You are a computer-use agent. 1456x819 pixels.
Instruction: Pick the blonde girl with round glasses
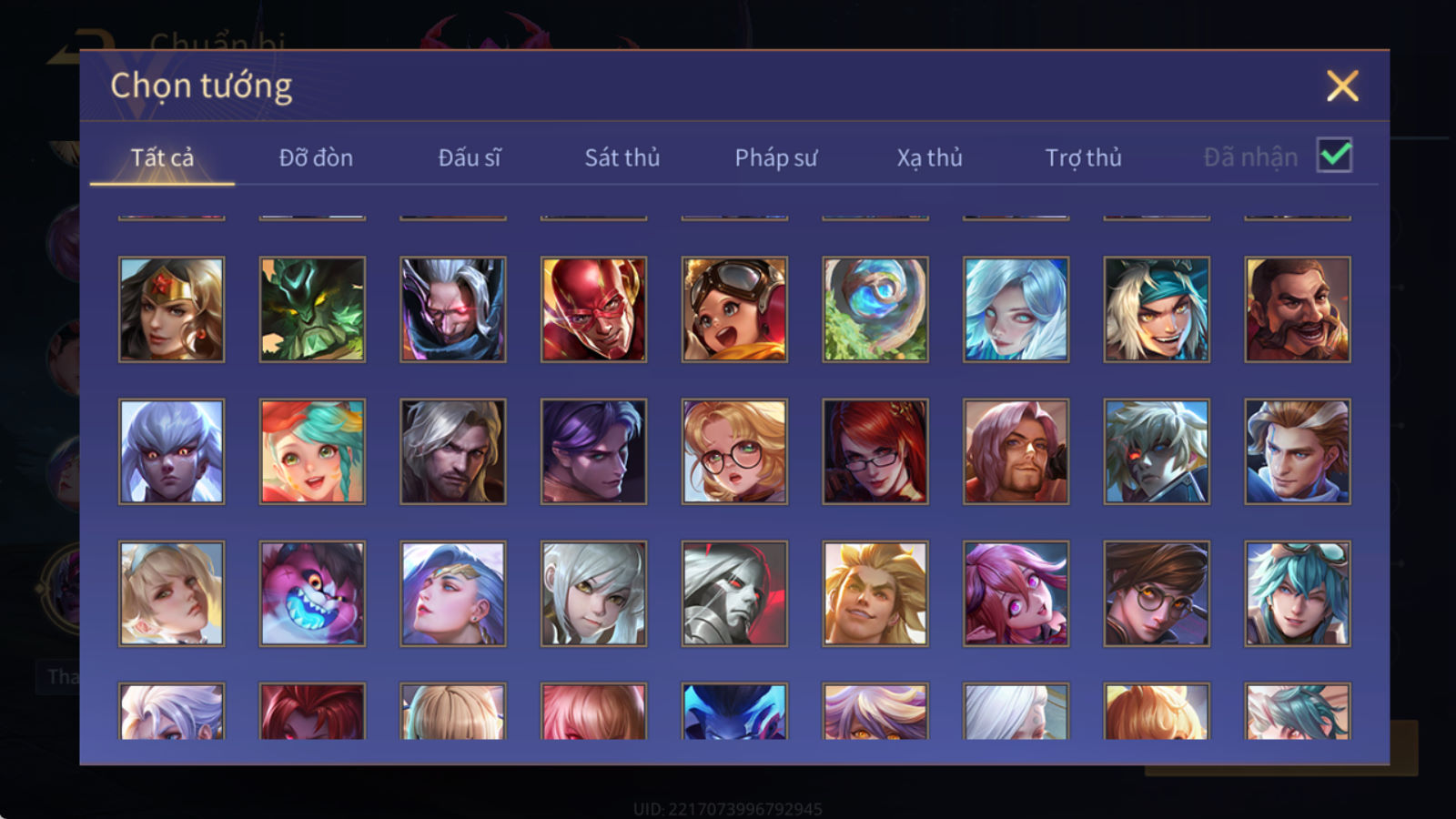tap(734, 451)
